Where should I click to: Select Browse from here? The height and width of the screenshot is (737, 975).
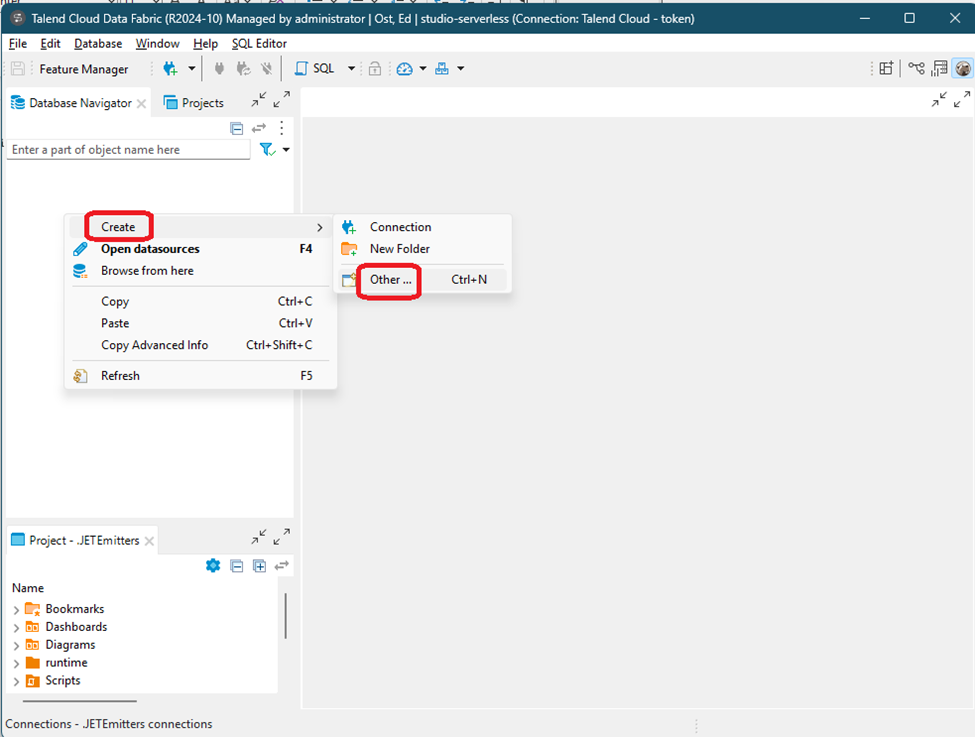click(200, 271)
